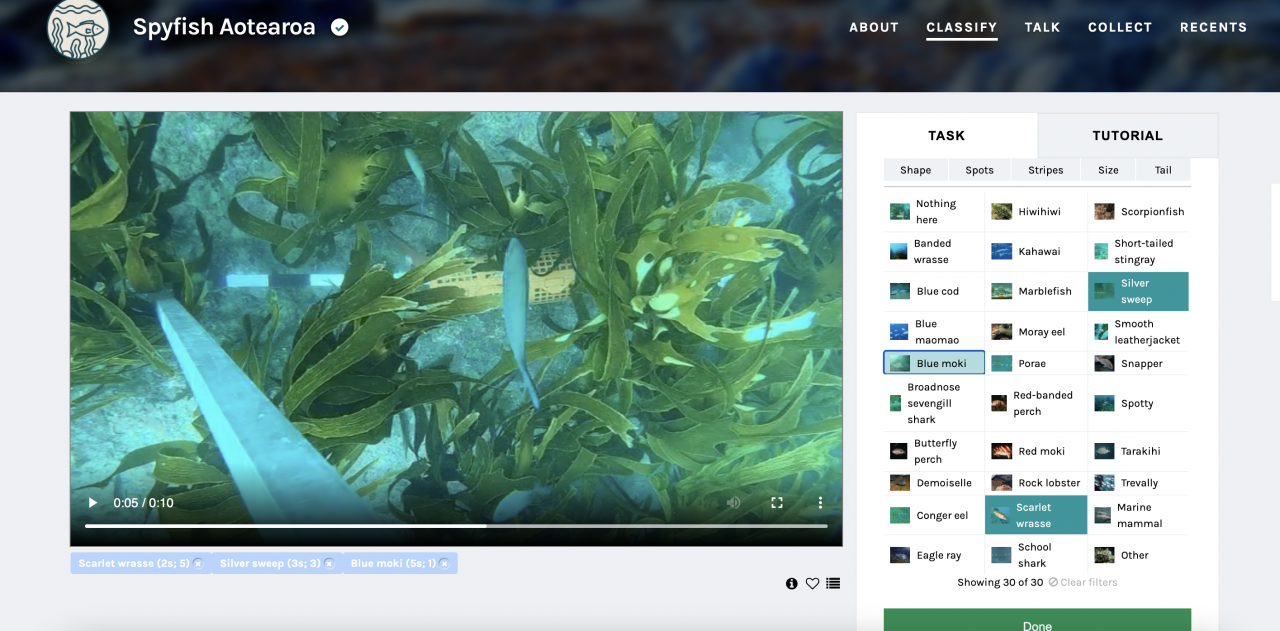Add subject to a collection
The image size is (1280, 631).
click(x=833, y=584)
